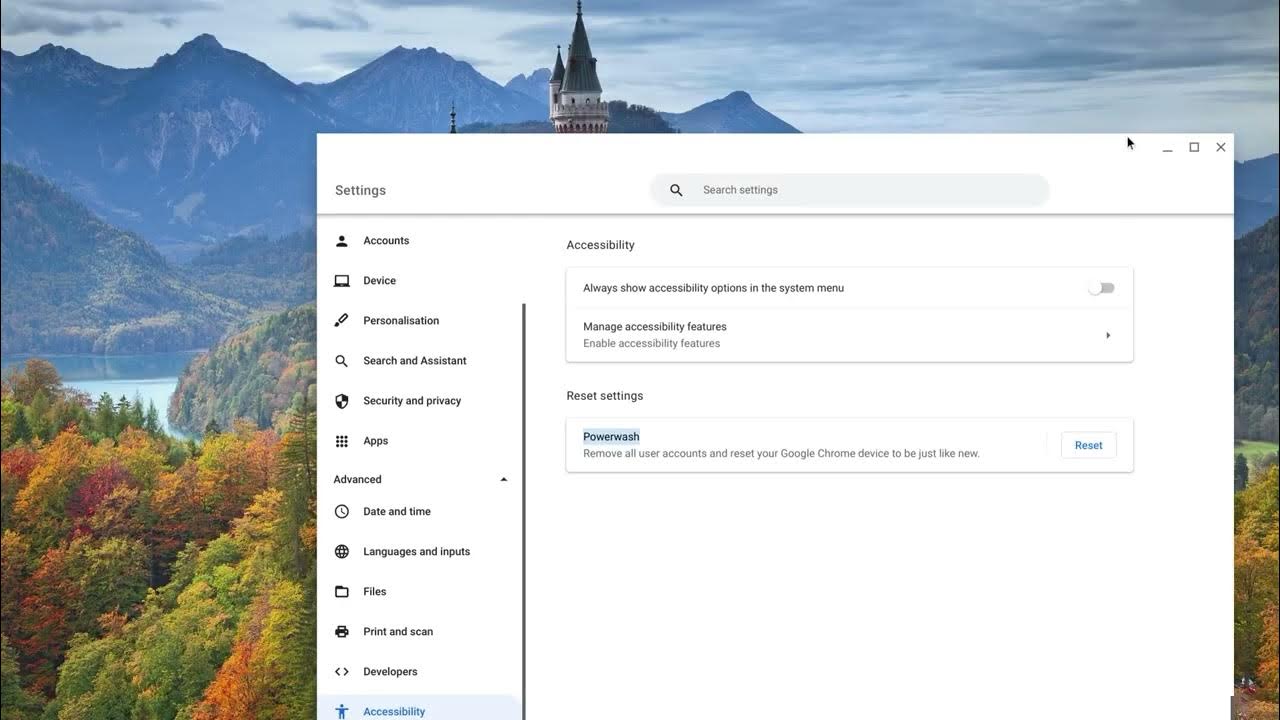Click the Security and privacy shield icon
Screen dimensions: 1280x720
click(x=342, y=401)
